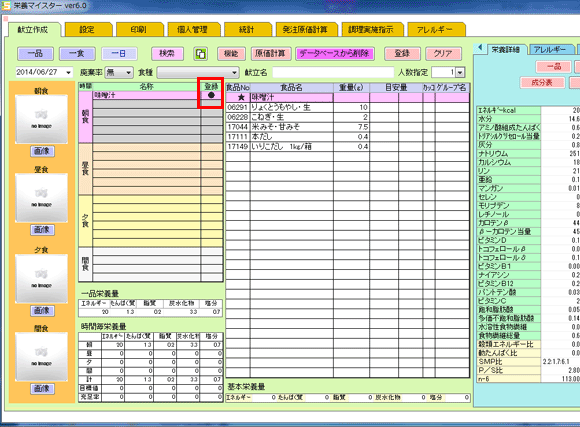Open the 食種 combo box

(198, 73)
